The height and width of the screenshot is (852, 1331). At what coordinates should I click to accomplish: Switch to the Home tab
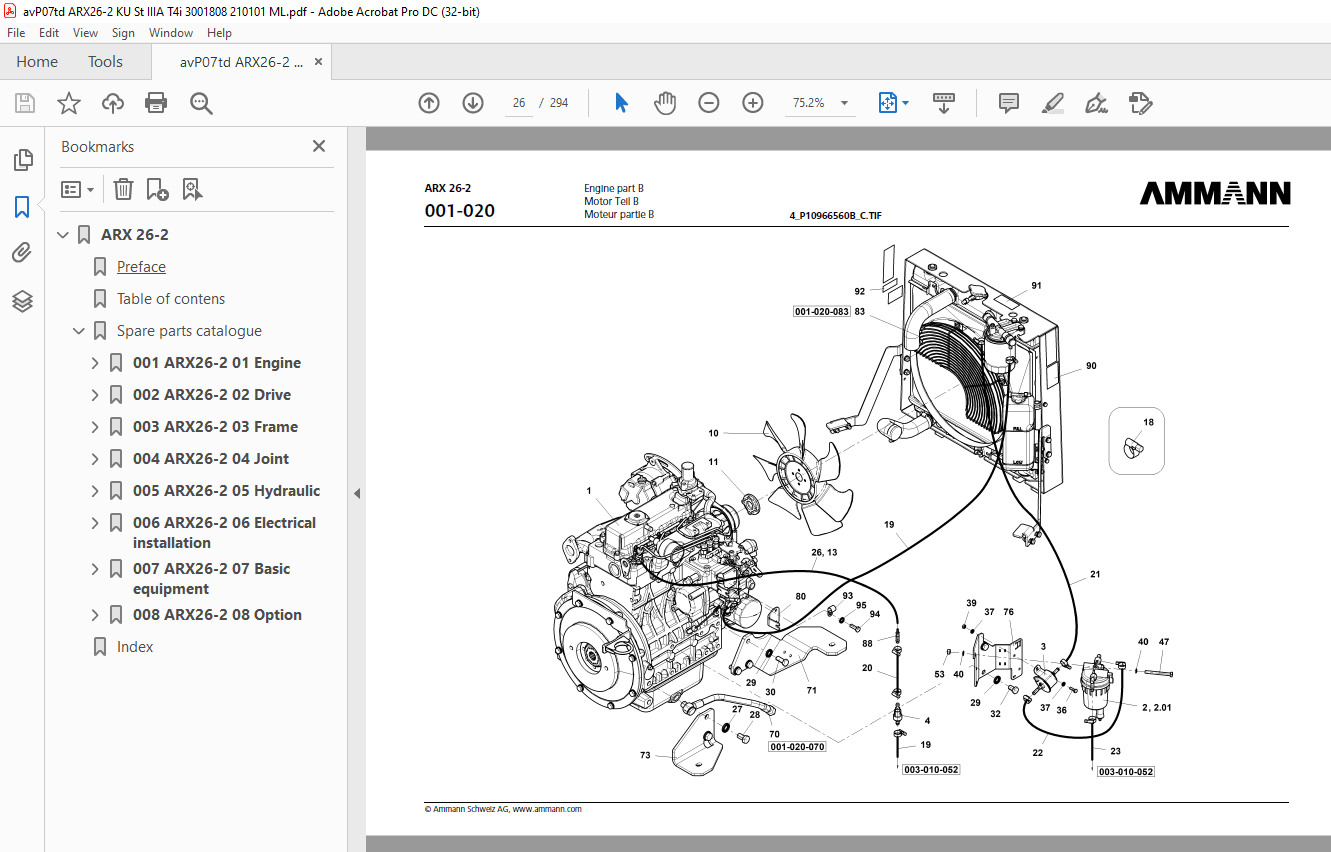[37, 62]
